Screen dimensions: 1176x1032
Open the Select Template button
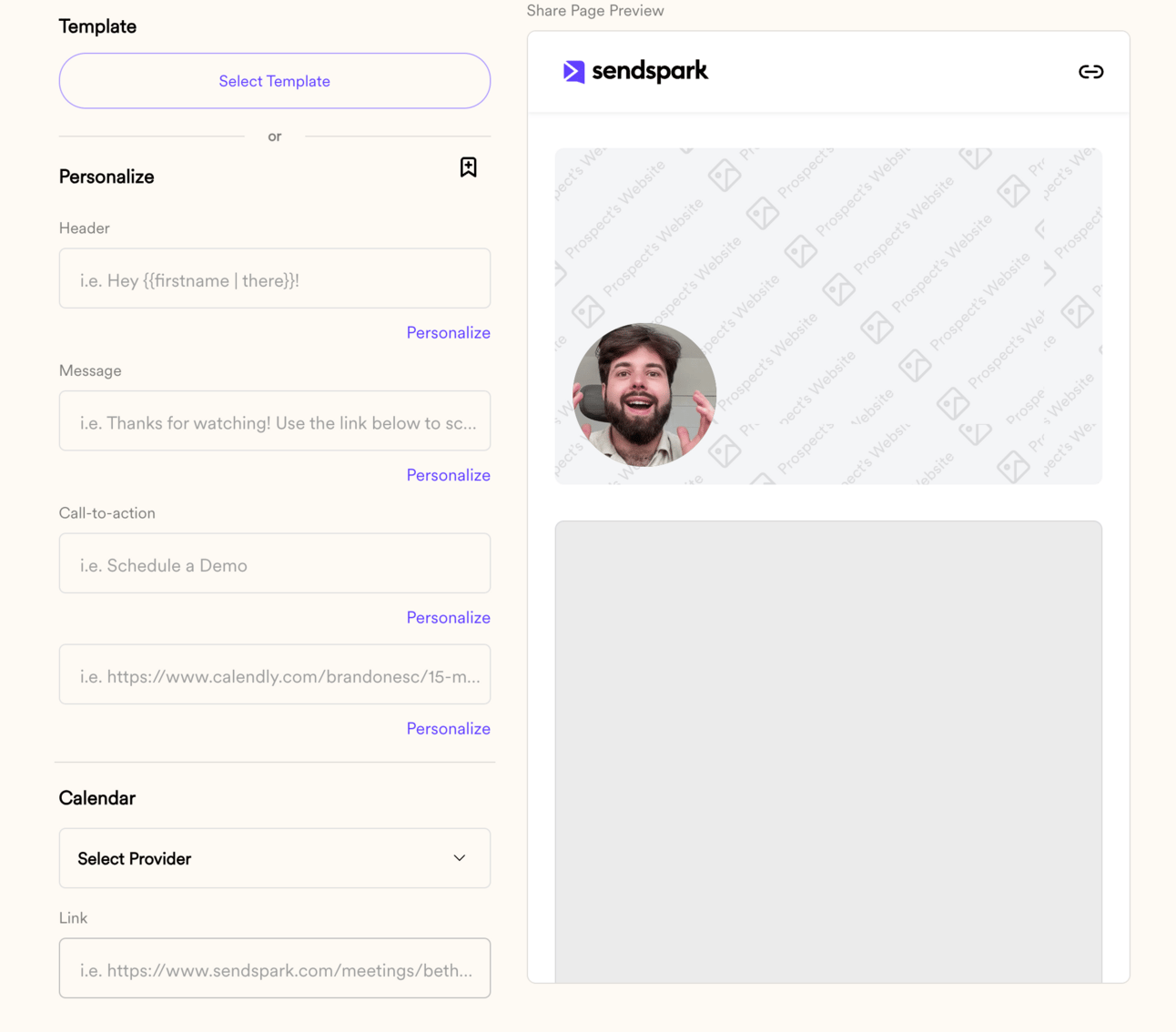[275, 81]
